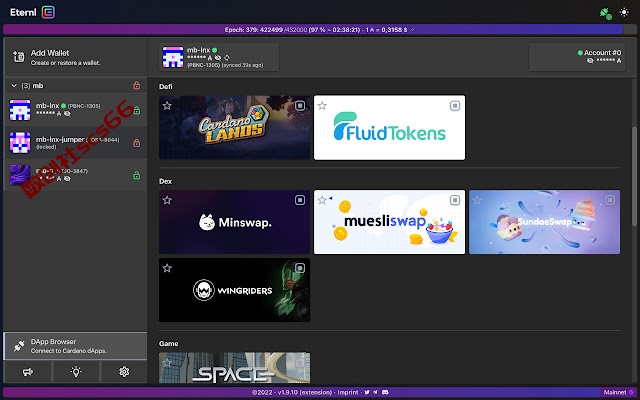Click the Game section heading
Viewport: 640px width, 400px height.
[x=169, y=344]
